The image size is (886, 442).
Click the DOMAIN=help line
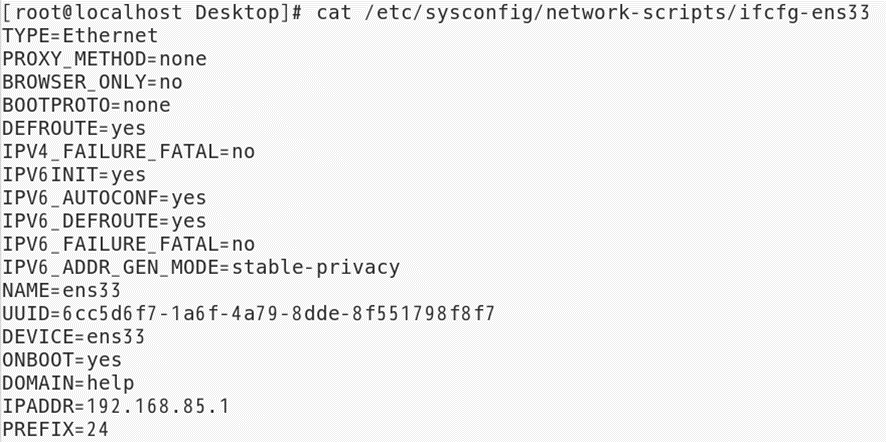coord(68,384)
